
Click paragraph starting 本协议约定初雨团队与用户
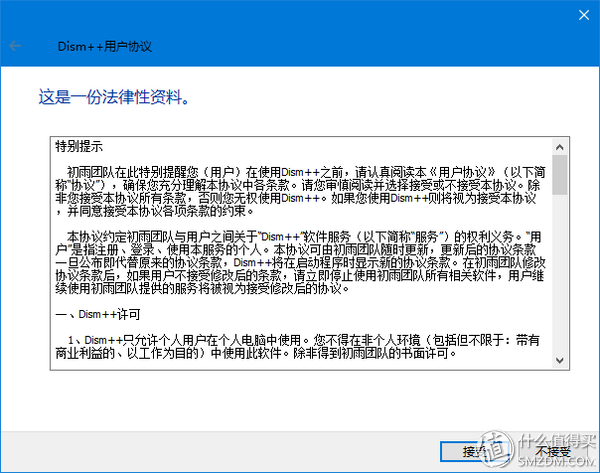click(300, 263)
